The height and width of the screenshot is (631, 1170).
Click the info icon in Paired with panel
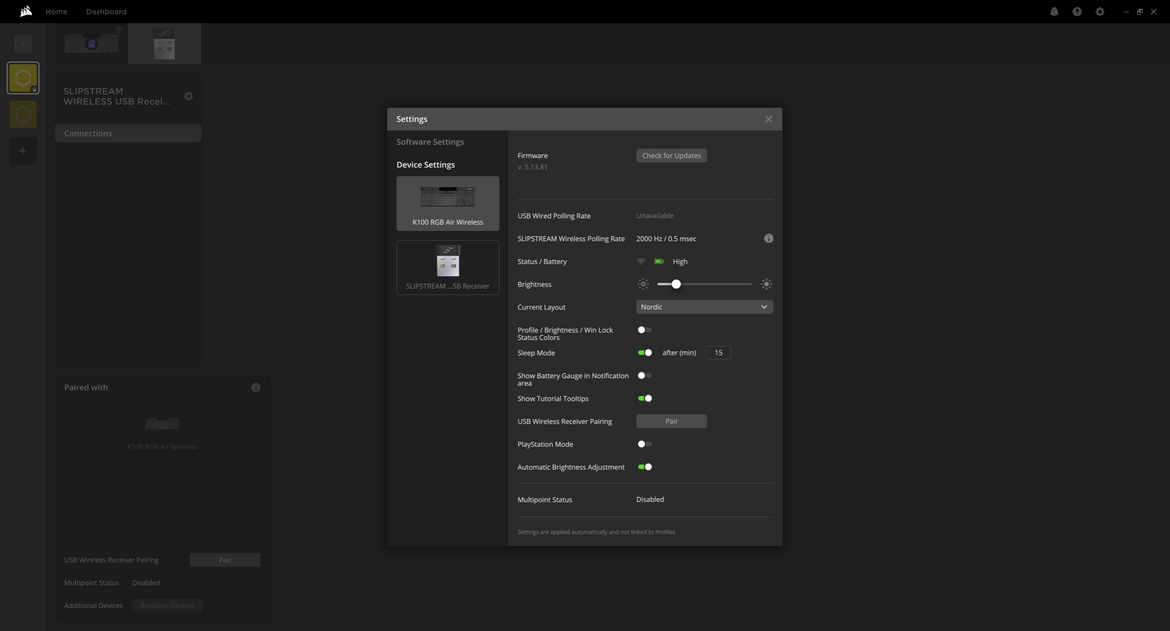(256, 387)
